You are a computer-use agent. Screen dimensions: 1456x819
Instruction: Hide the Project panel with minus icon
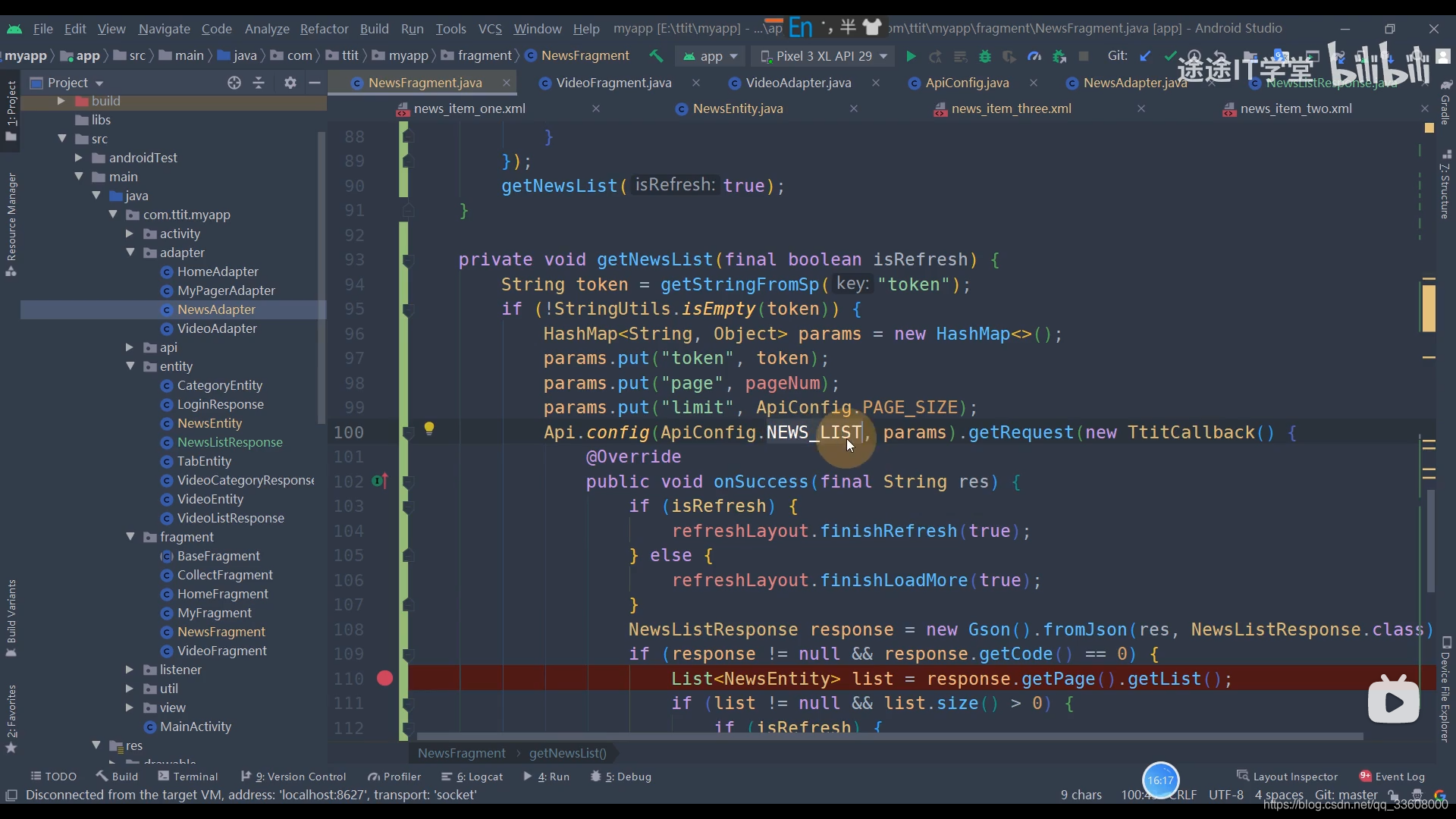click(x=315, y=83)
